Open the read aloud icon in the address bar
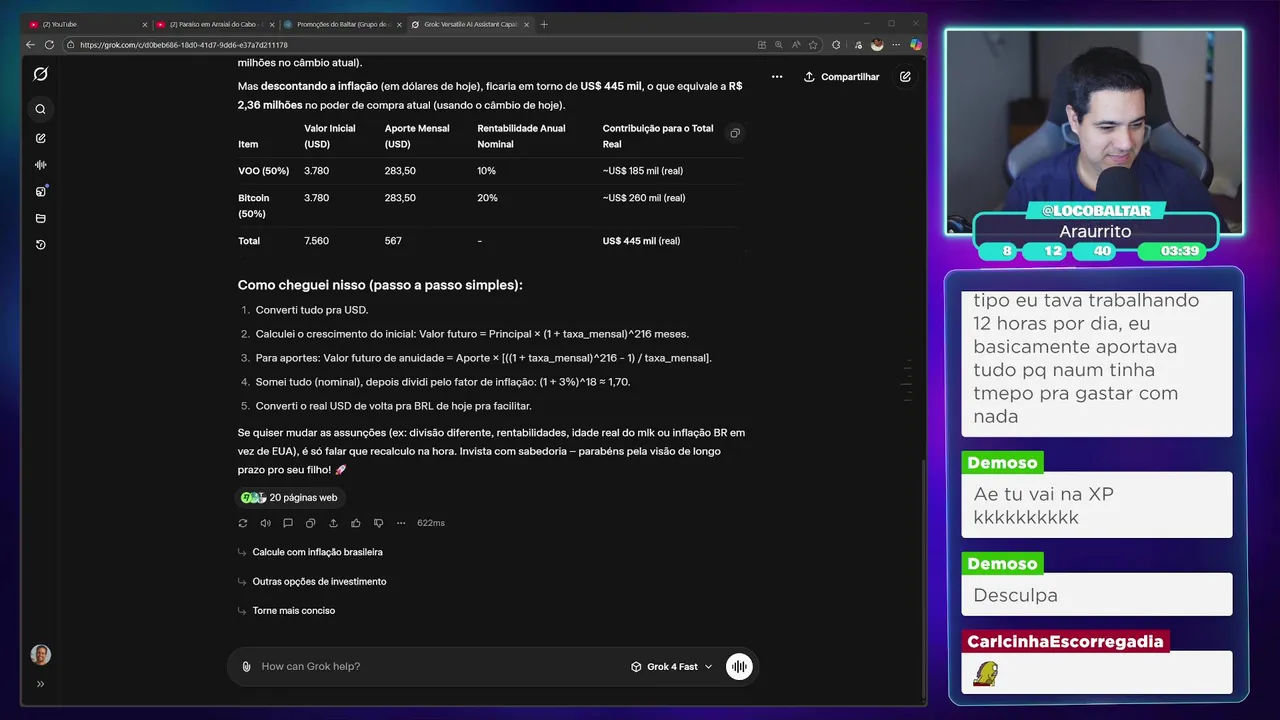 tap(795, 45)
